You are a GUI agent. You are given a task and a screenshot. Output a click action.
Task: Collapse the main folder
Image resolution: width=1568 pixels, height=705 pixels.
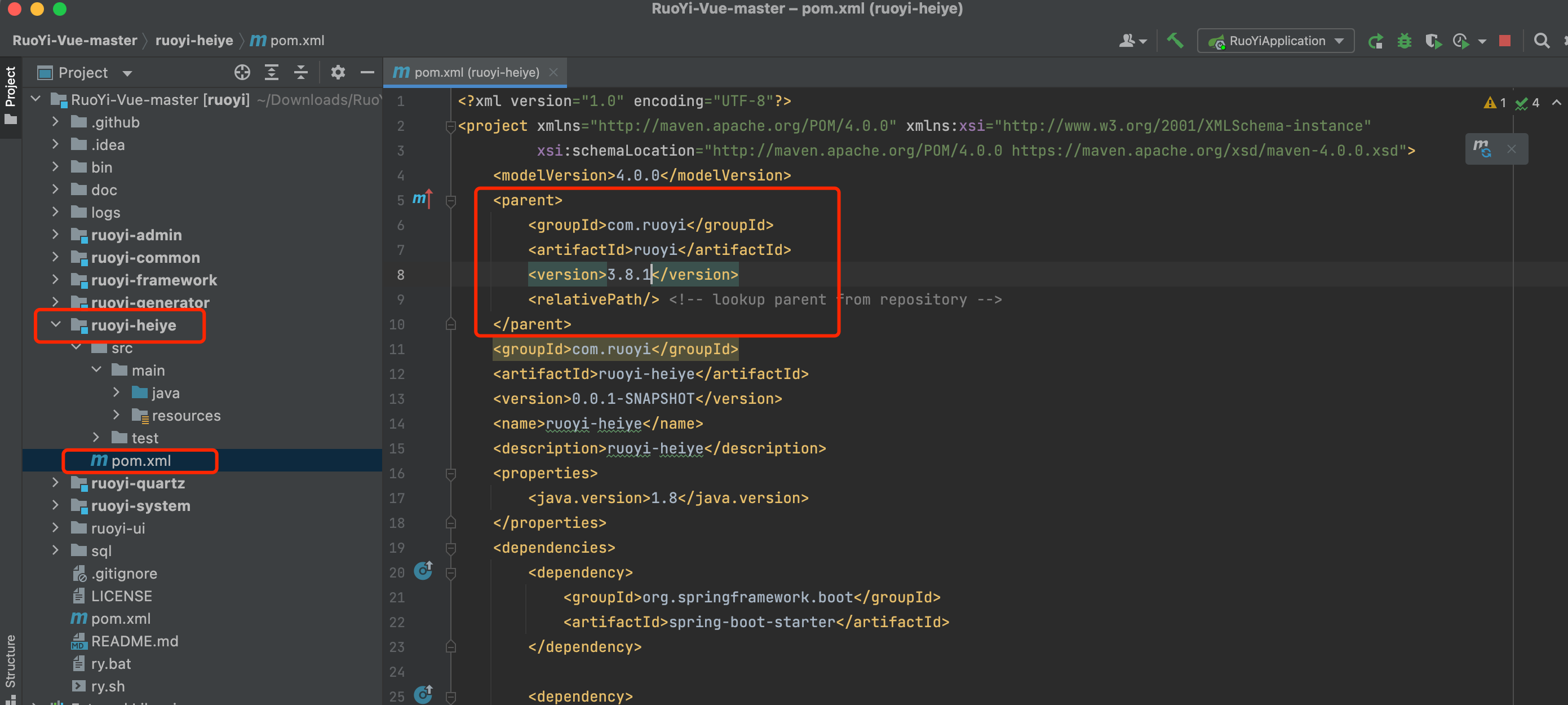point(96,369)
